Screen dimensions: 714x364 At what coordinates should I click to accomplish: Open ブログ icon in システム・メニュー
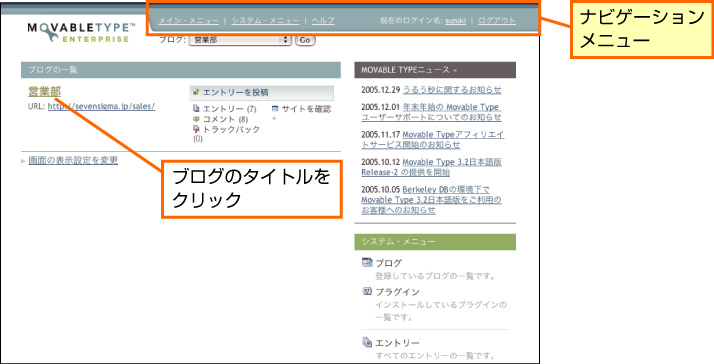[367, 262]
